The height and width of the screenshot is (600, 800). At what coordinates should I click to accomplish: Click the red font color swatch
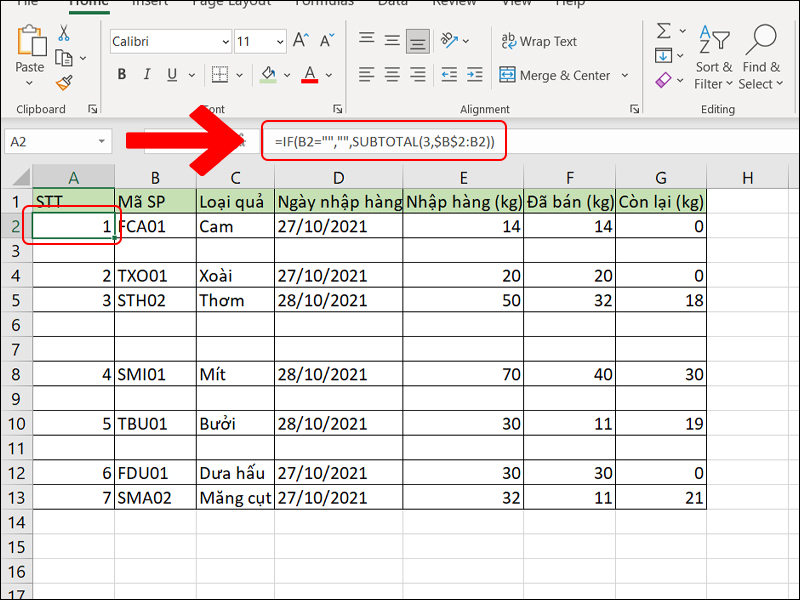(311, 81)
